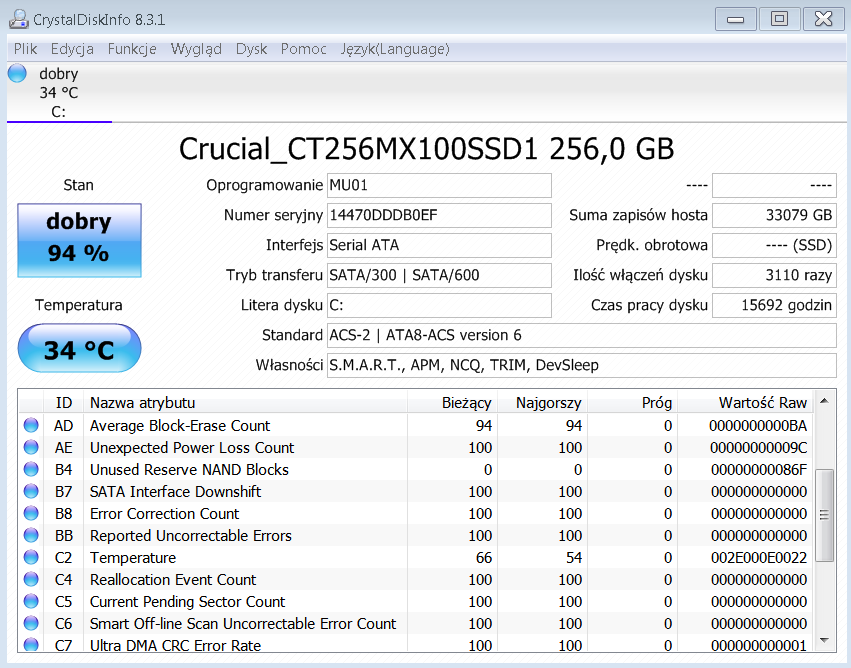The width and height of the screenshot is (851, 668).
Task: Select the Current Pending Sector Count row
Action: pos(417,602)
